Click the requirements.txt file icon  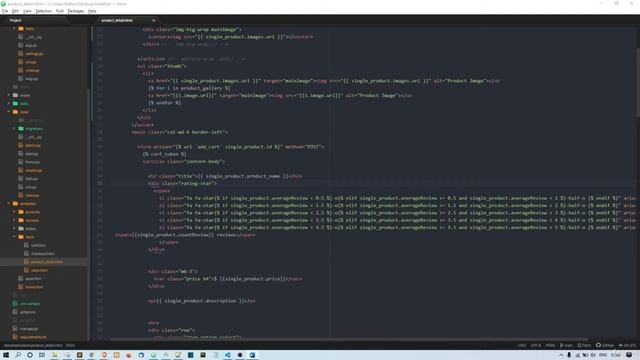[15, 337]
